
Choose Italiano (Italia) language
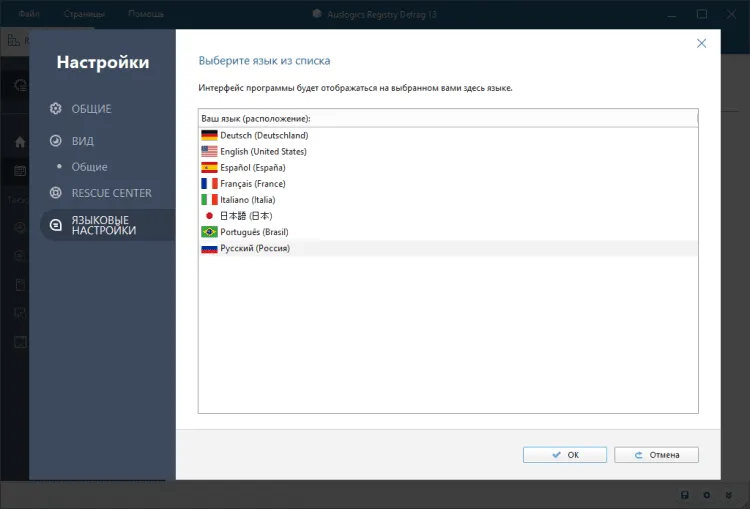[x=448, y=200]
